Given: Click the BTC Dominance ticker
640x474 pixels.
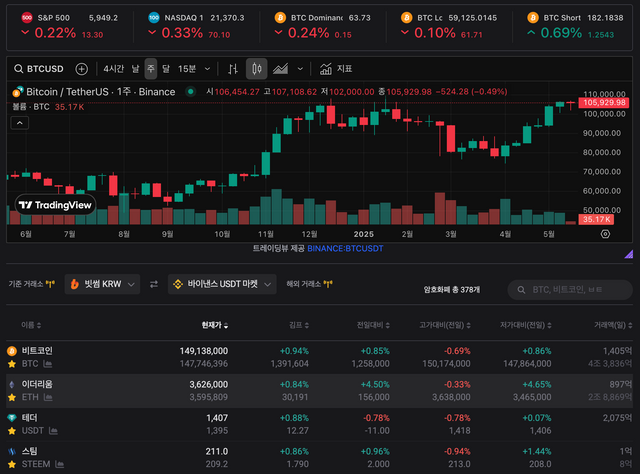Looking at the screenshot, I should (322, 27).
